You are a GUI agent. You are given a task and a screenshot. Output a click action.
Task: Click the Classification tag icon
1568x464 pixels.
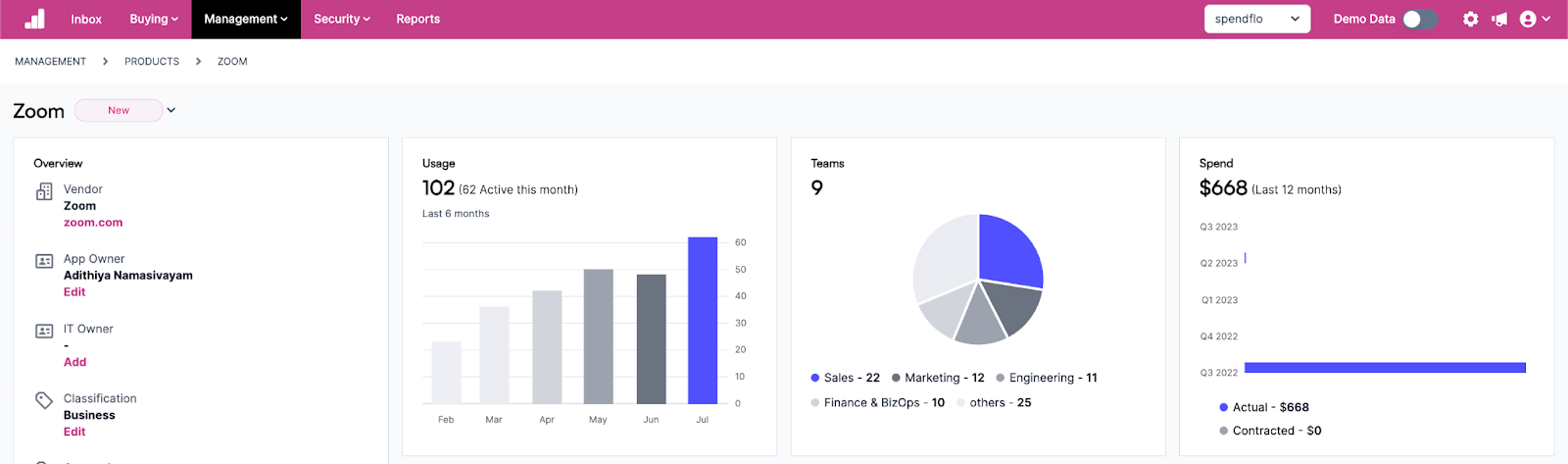[44, 400]
